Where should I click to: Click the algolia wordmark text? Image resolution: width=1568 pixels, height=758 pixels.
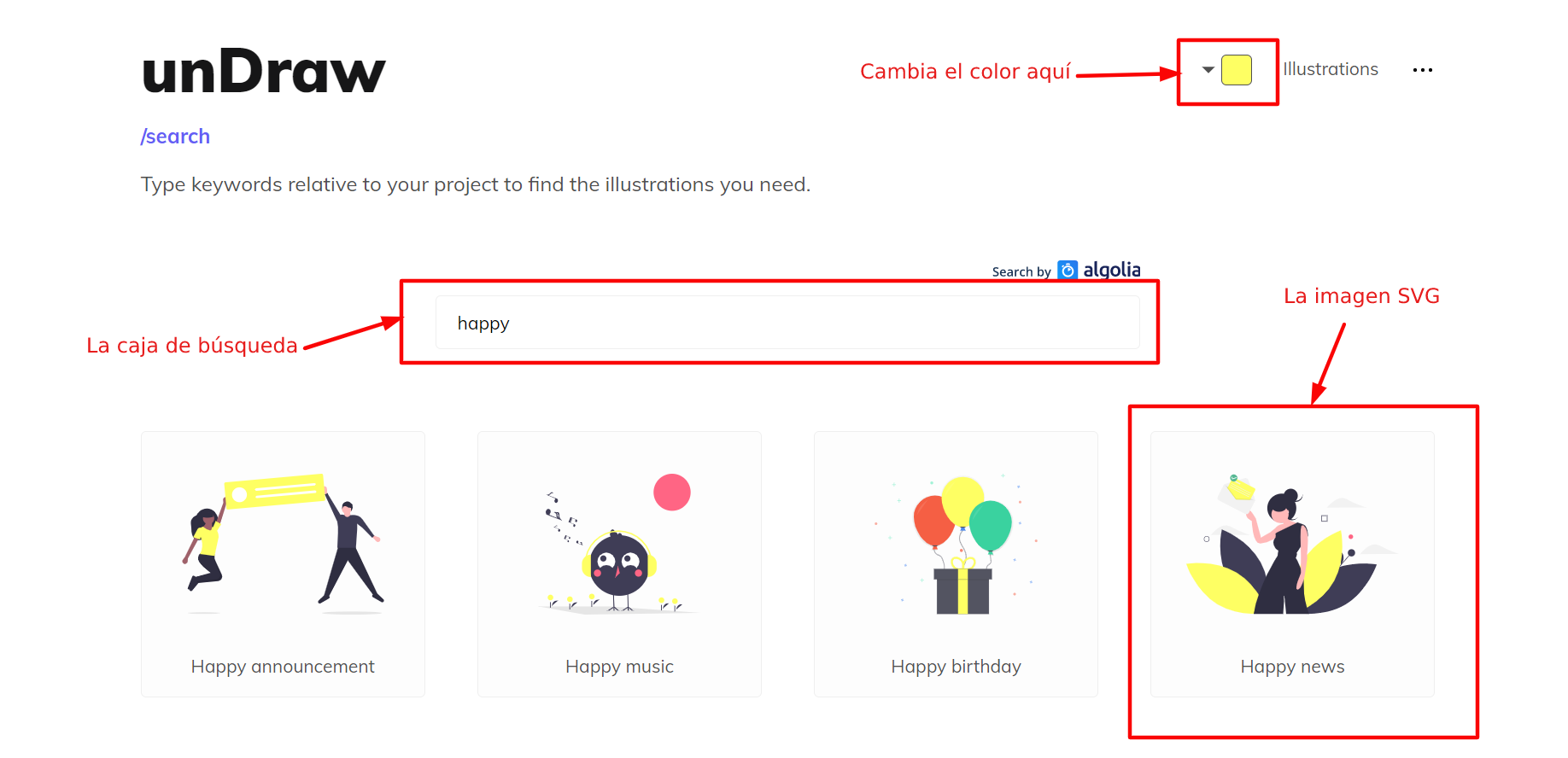1111,270
